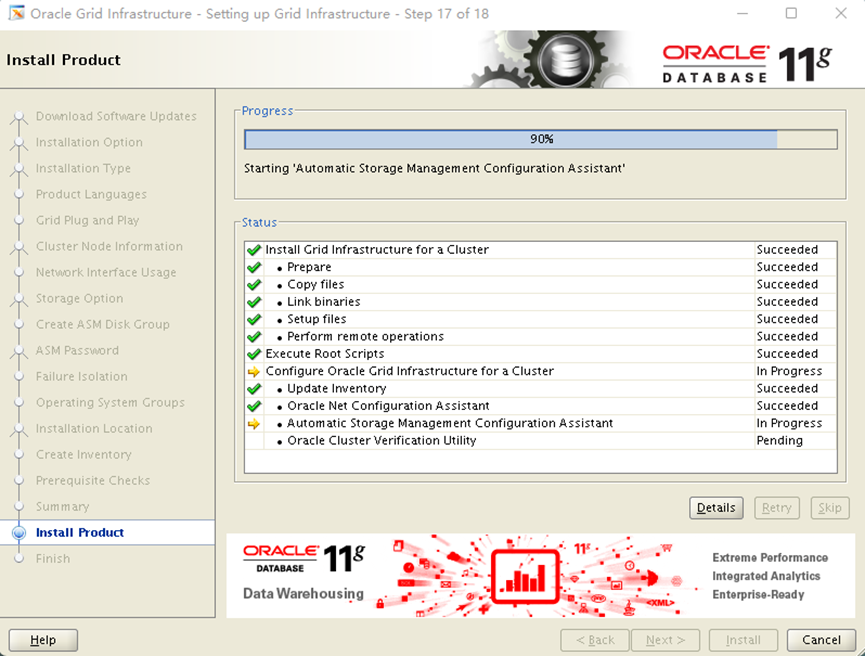Click the Retry button
The image size is (865, 656).
pyautogui.click(x=777, y=508)
